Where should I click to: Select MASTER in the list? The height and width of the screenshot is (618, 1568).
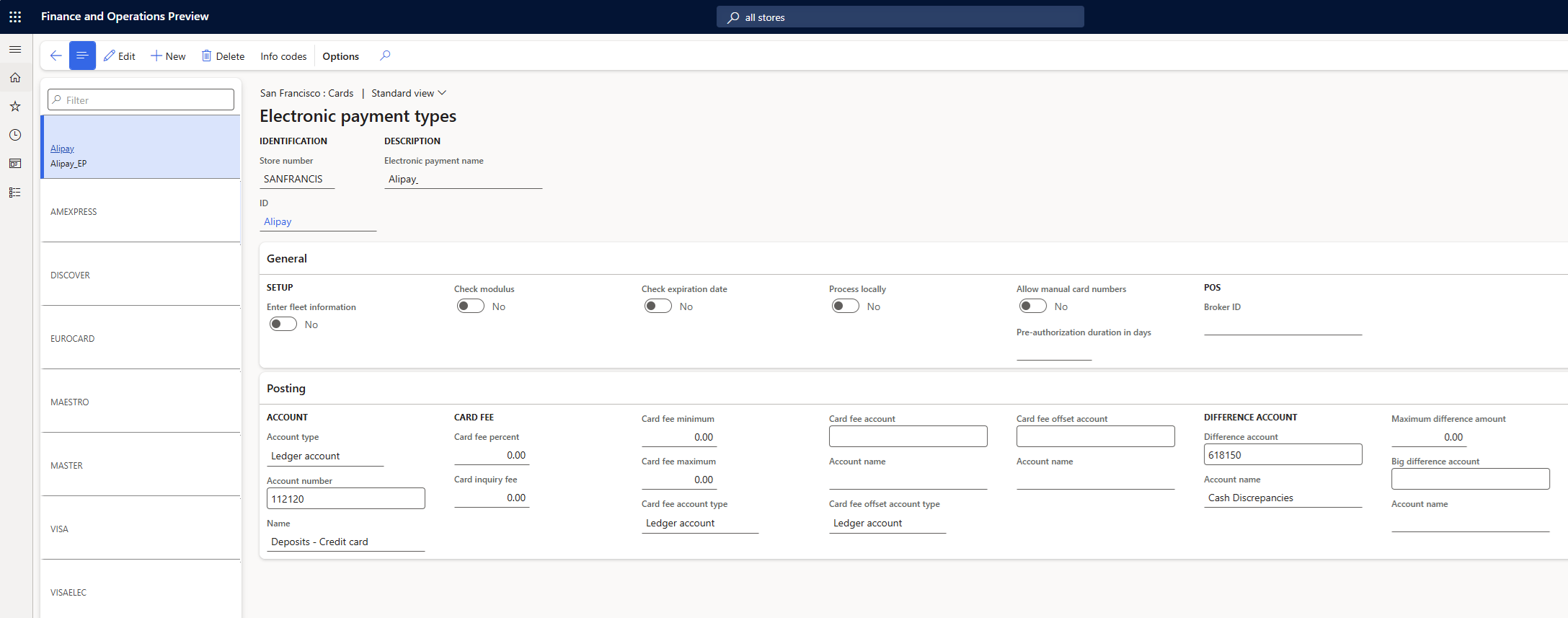coord(141,465)
